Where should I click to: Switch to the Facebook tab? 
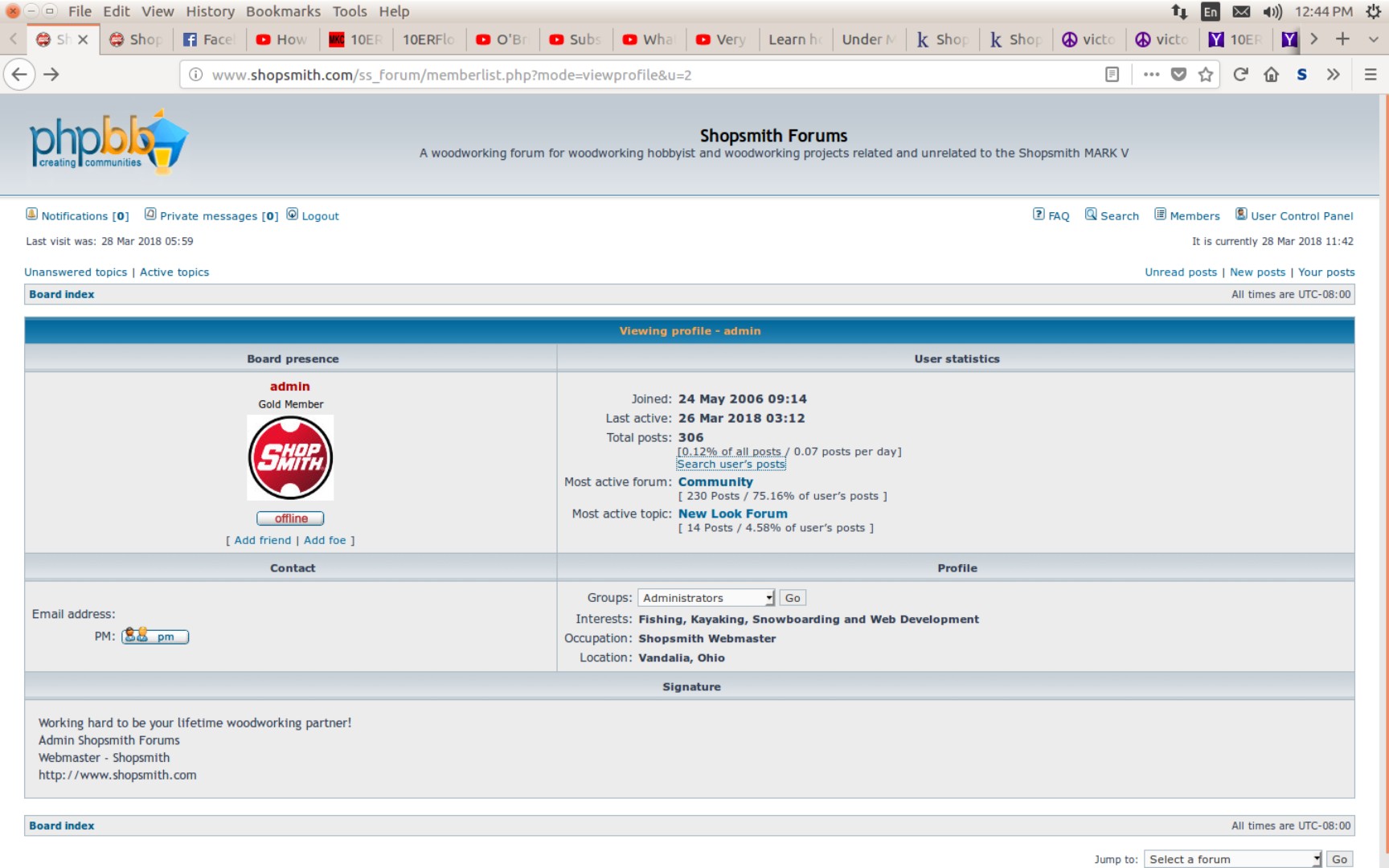point(209,39)
